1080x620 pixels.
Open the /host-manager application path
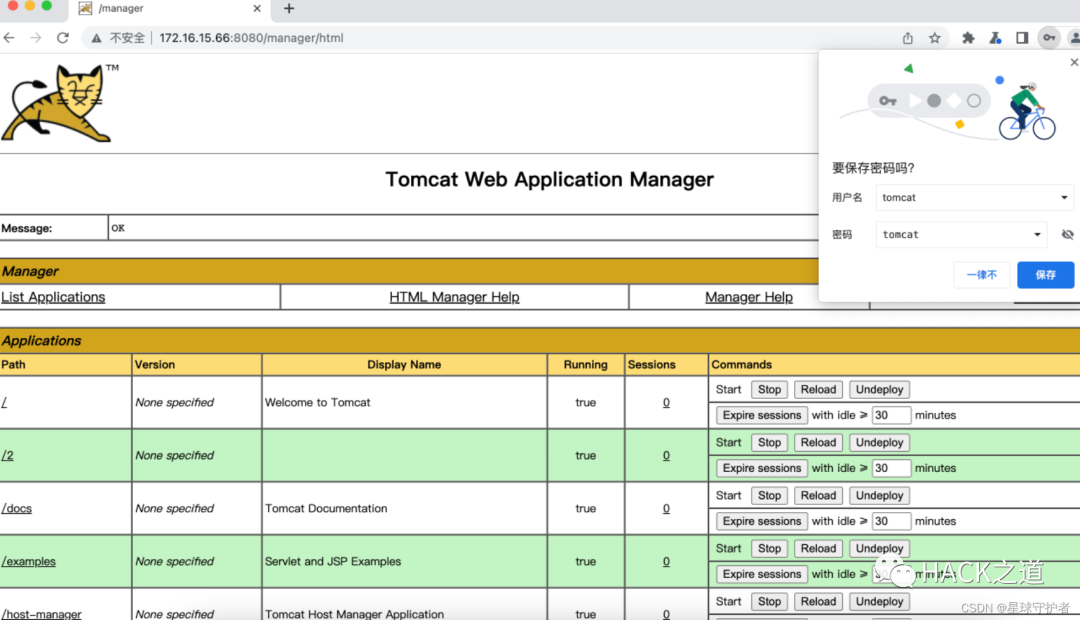(41, 614)
